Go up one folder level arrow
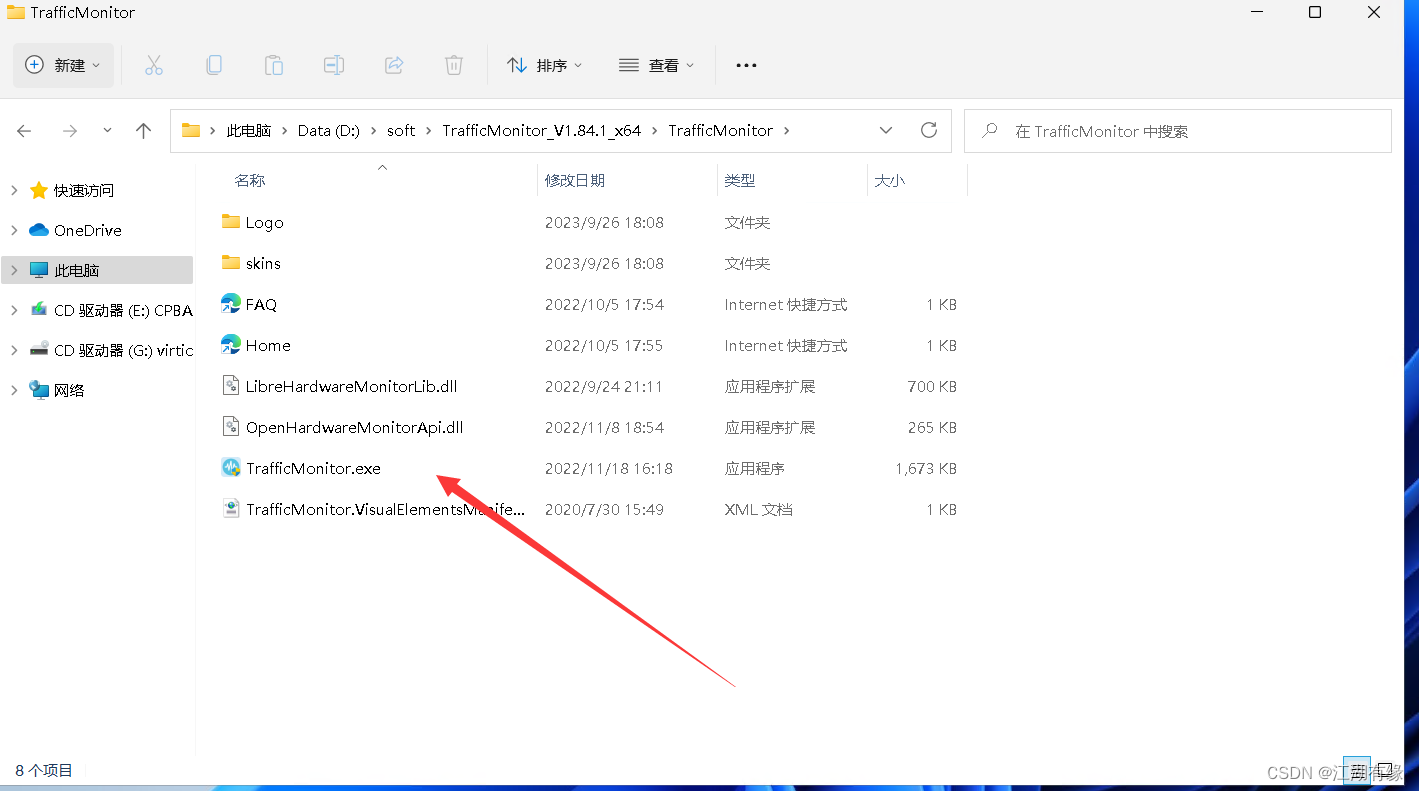 tap(143, 131)
